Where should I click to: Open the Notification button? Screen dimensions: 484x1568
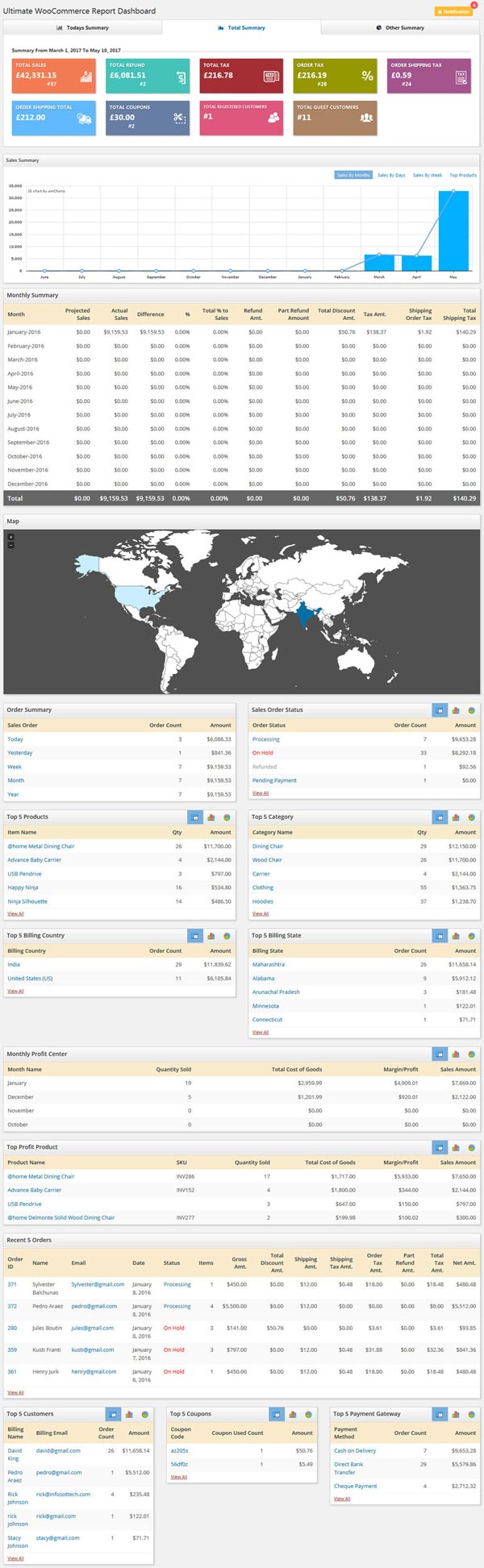click(x=454, y=11)
